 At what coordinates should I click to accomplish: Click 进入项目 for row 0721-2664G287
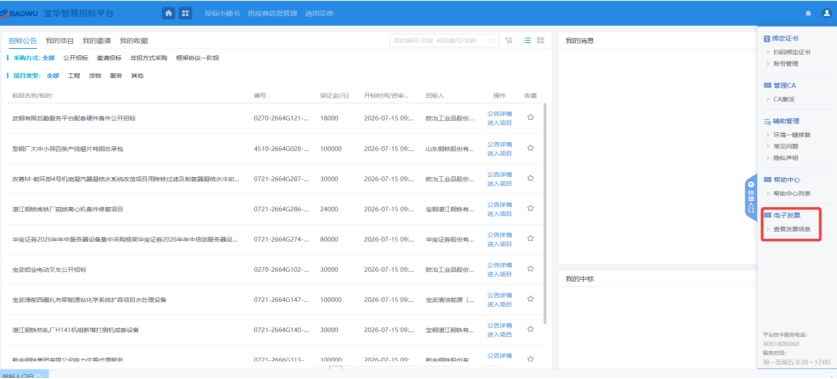[x=500, y=184]
